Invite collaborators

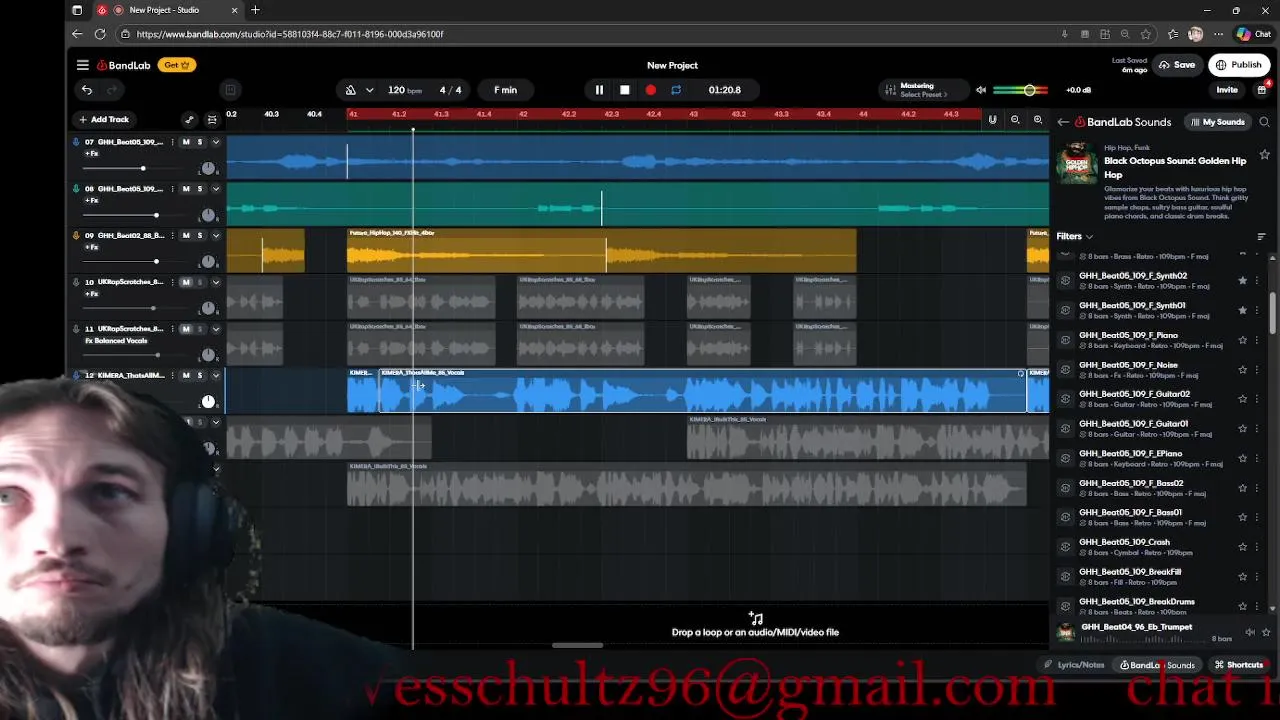tap(1227, 90)
